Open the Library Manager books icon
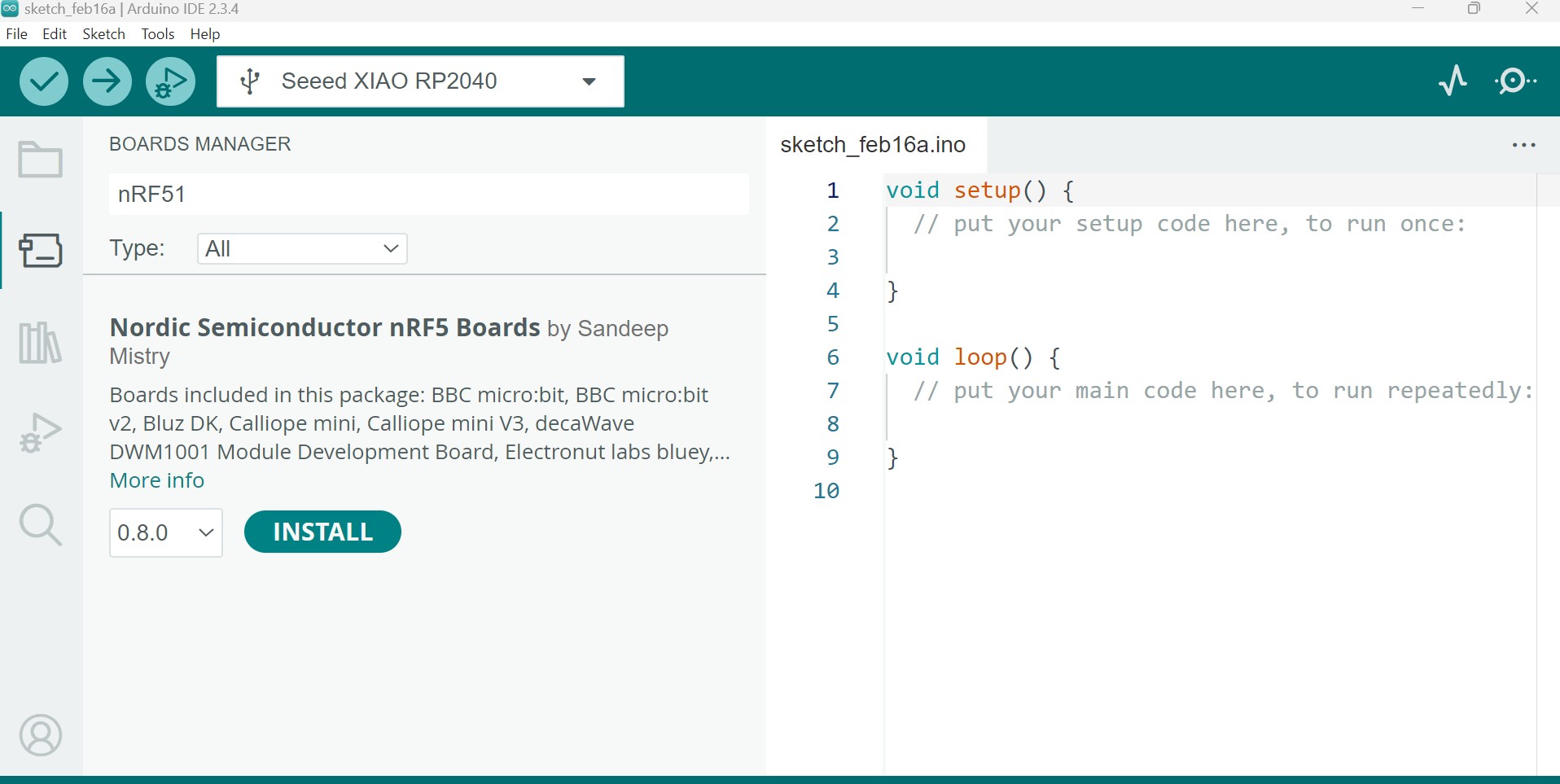This screenshot has width=1560, height=784. coord(40,342)
